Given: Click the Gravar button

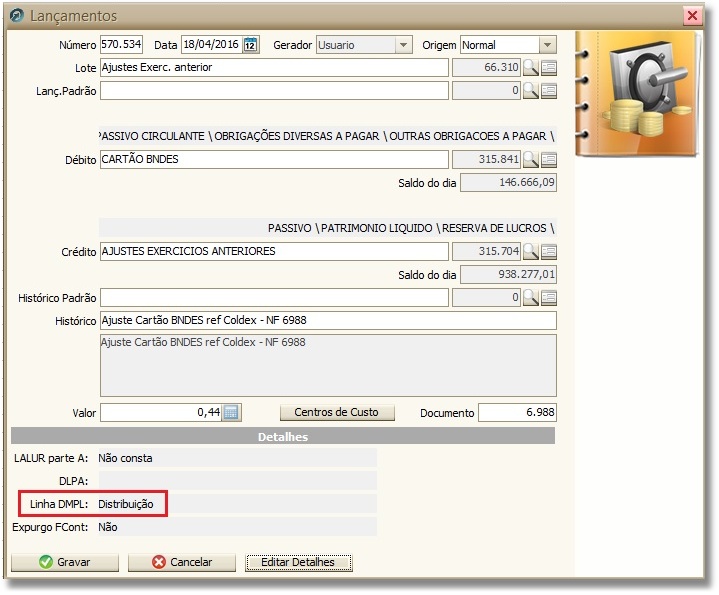Looking at the screenshot, I should click(65, 562).
